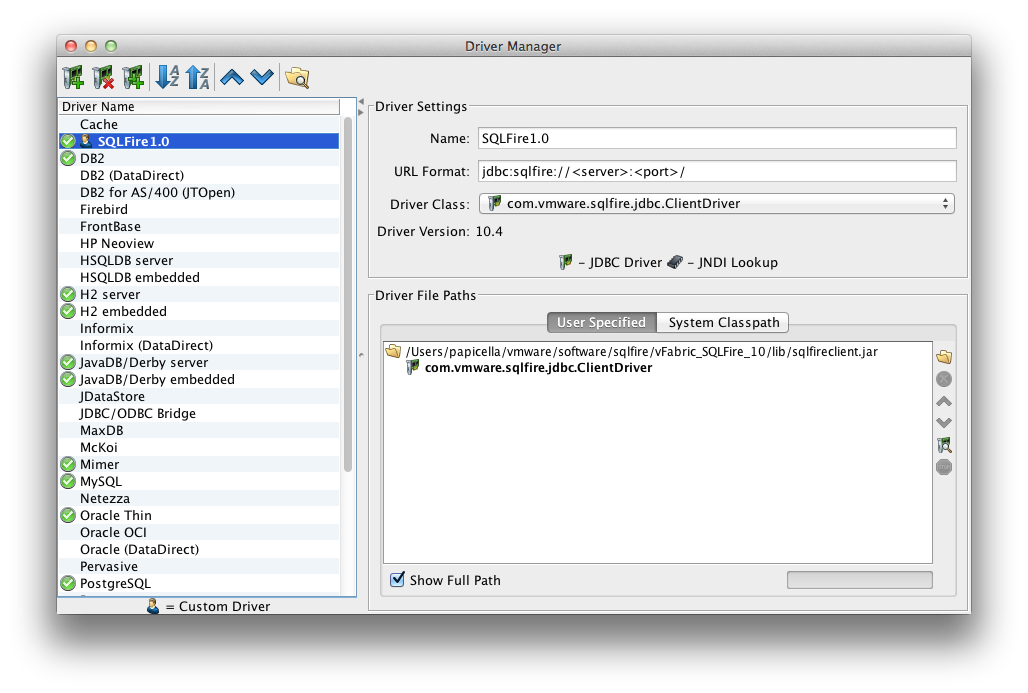Switch to the System Classpath tab
This screenshot has width=1028, height=693.
[x=723, y=322]
